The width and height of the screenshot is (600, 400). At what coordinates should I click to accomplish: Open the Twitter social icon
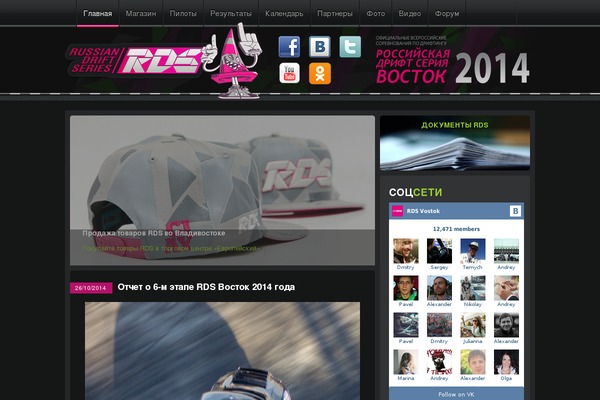click(x=350, y=47)
